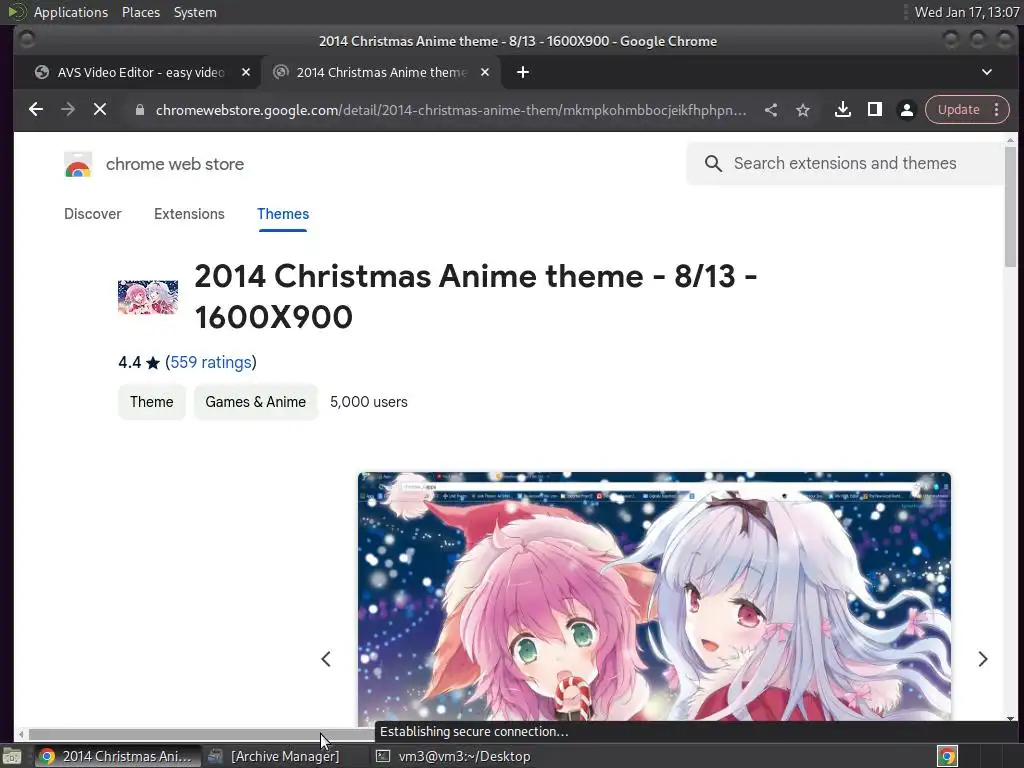The width and height of the screenshot is (1024, 768).
Task: Open a new tab with plus
Action: pos(522,72)
